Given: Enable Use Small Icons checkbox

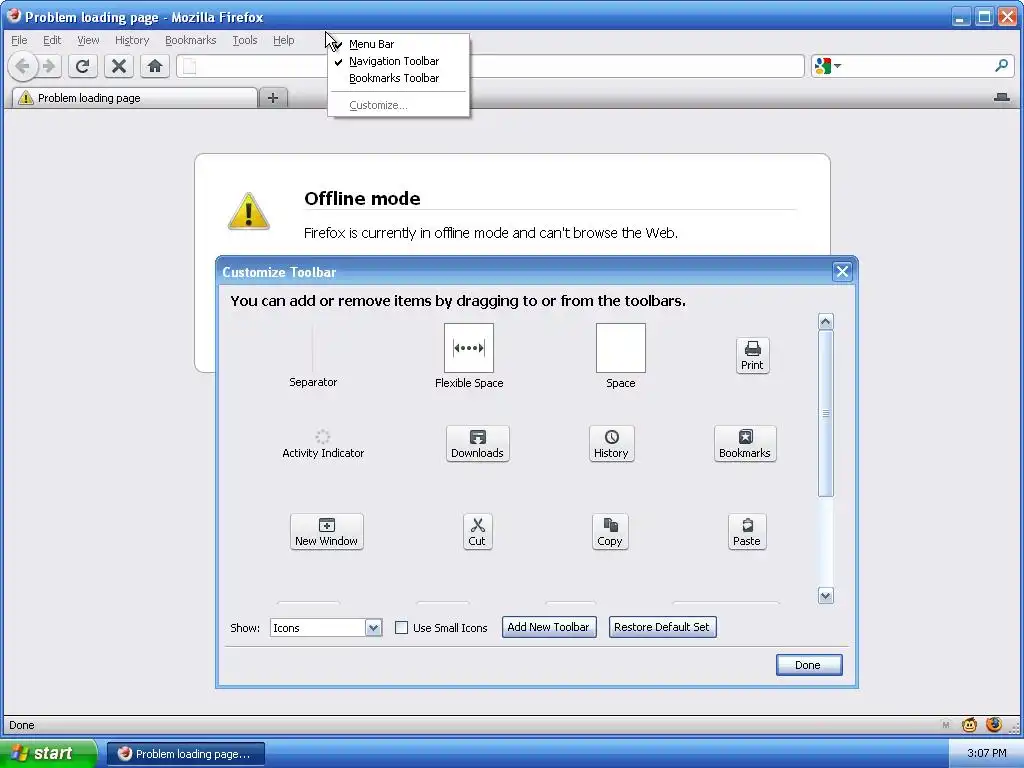Looking at the screenshot, I should coord(402,628).
